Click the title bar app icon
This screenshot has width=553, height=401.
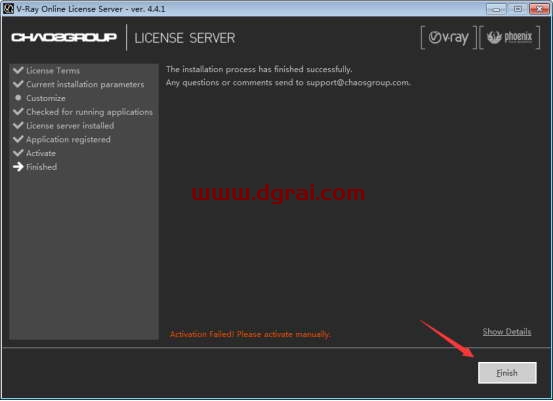tap(8, 8)
